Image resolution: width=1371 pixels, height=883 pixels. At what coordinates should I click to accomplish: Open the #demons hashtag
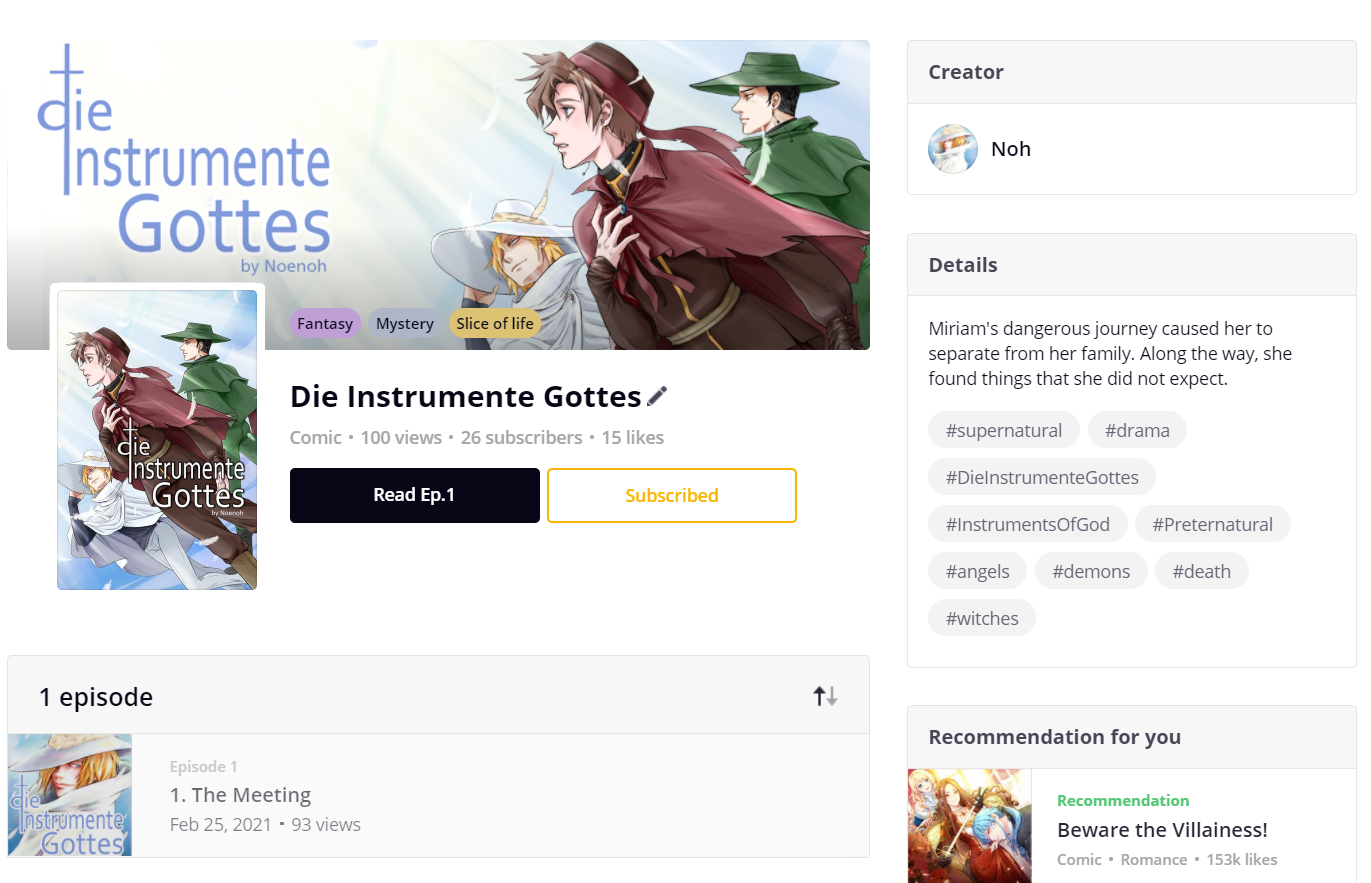click(1090, 571)
